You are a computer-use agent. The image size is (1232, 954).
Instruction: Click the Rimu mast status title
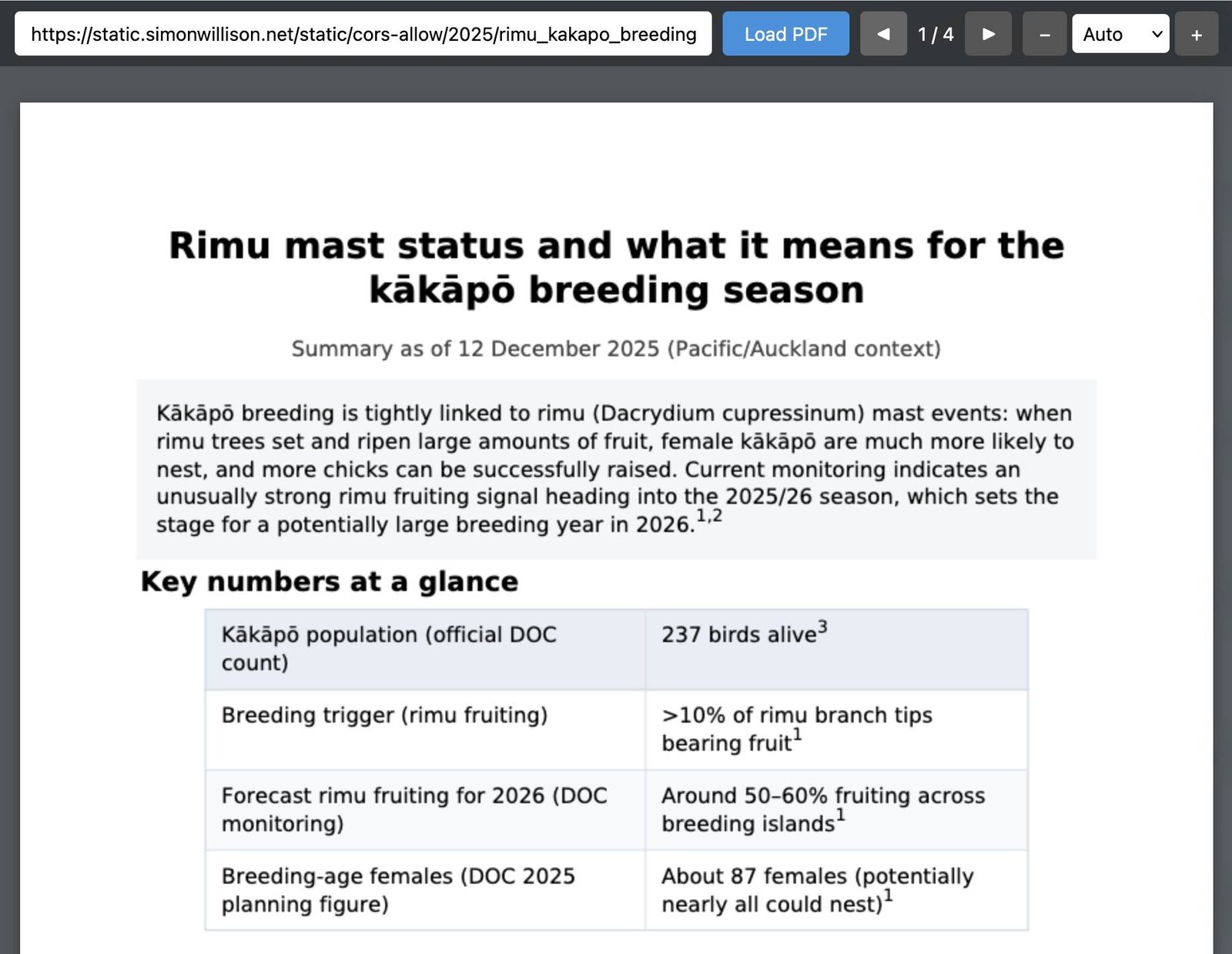[x=616, y=267]
